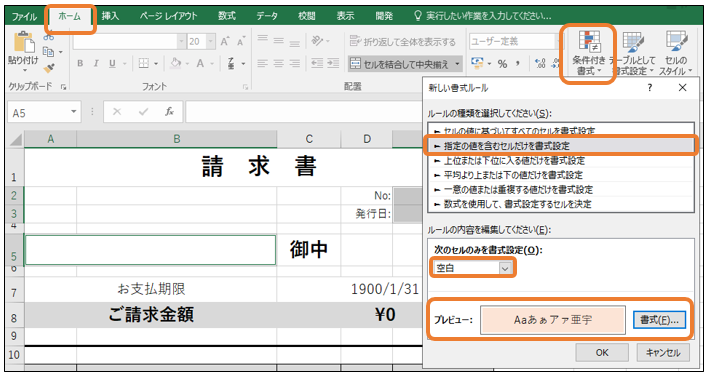Open Clipboard group dialog launcher
This screenshot has height=378, width=708.
coord(64,87)
